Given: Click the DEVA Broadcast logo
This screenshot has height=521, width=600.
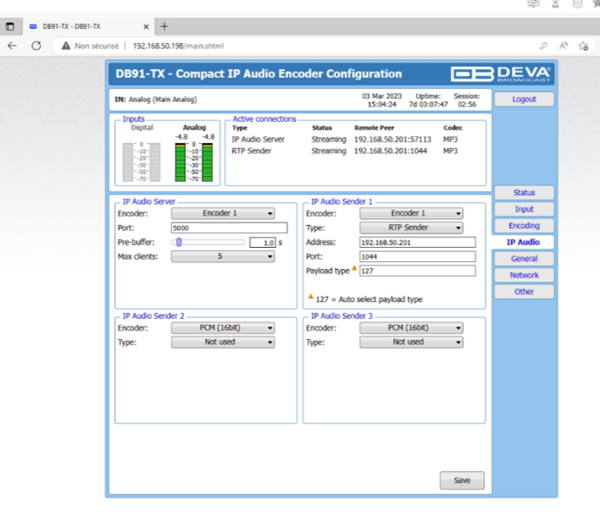Looking at the screenshot, I should coord(501,74).
